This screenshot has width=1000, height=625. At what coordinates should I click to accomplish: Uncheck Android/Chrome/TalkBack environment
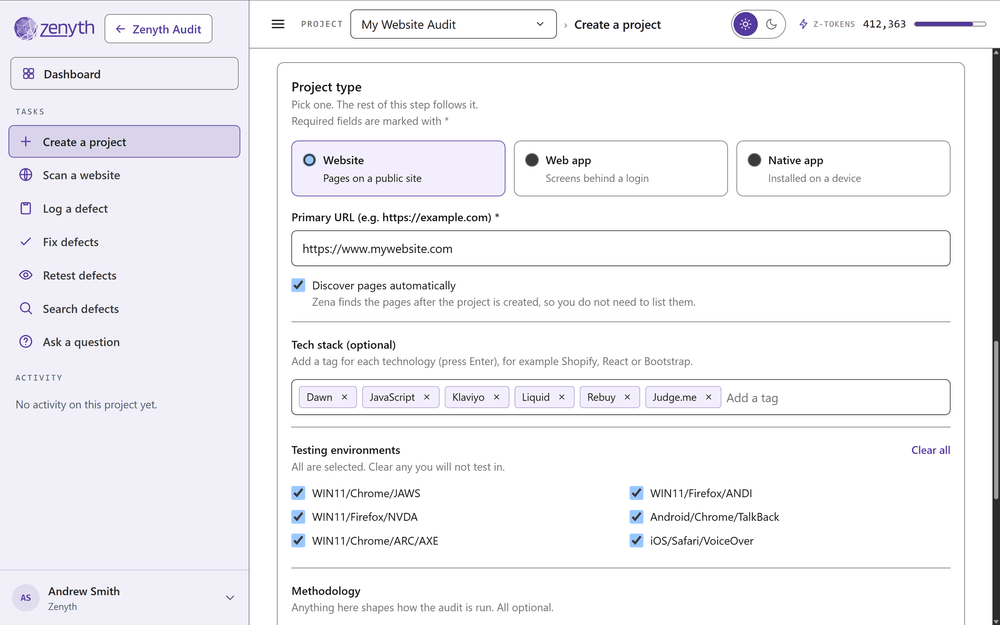636,517
